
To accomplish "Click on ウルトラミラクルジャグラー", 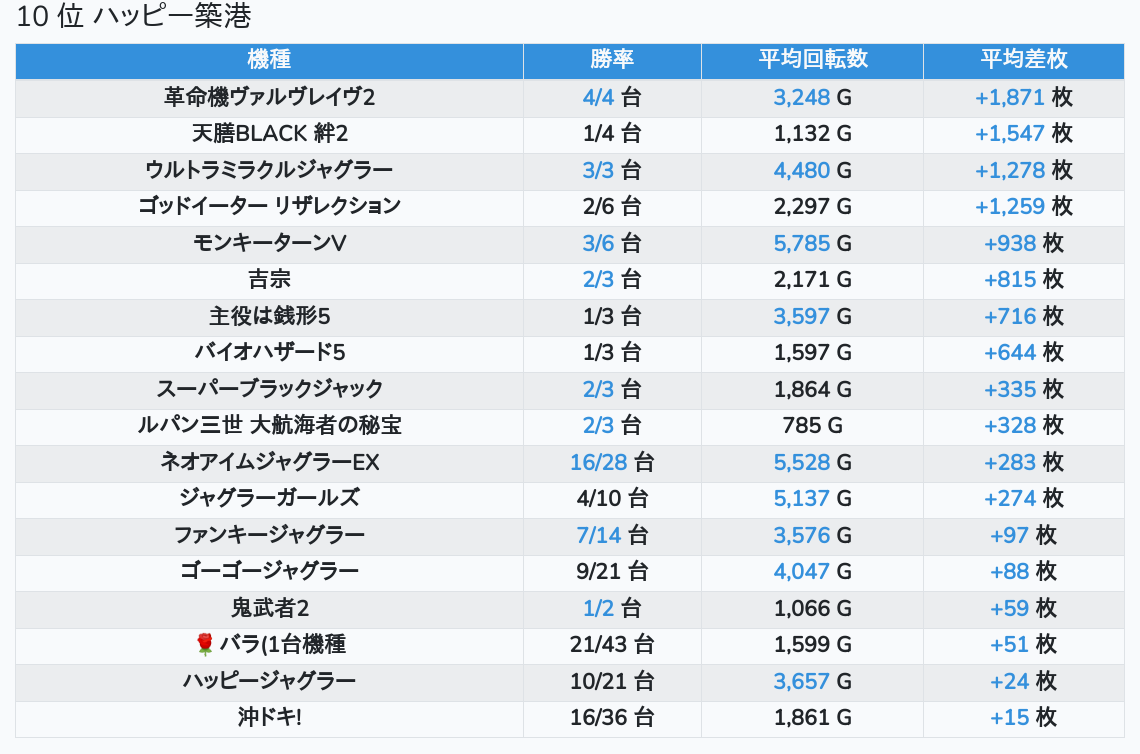I will coord(269,170).
